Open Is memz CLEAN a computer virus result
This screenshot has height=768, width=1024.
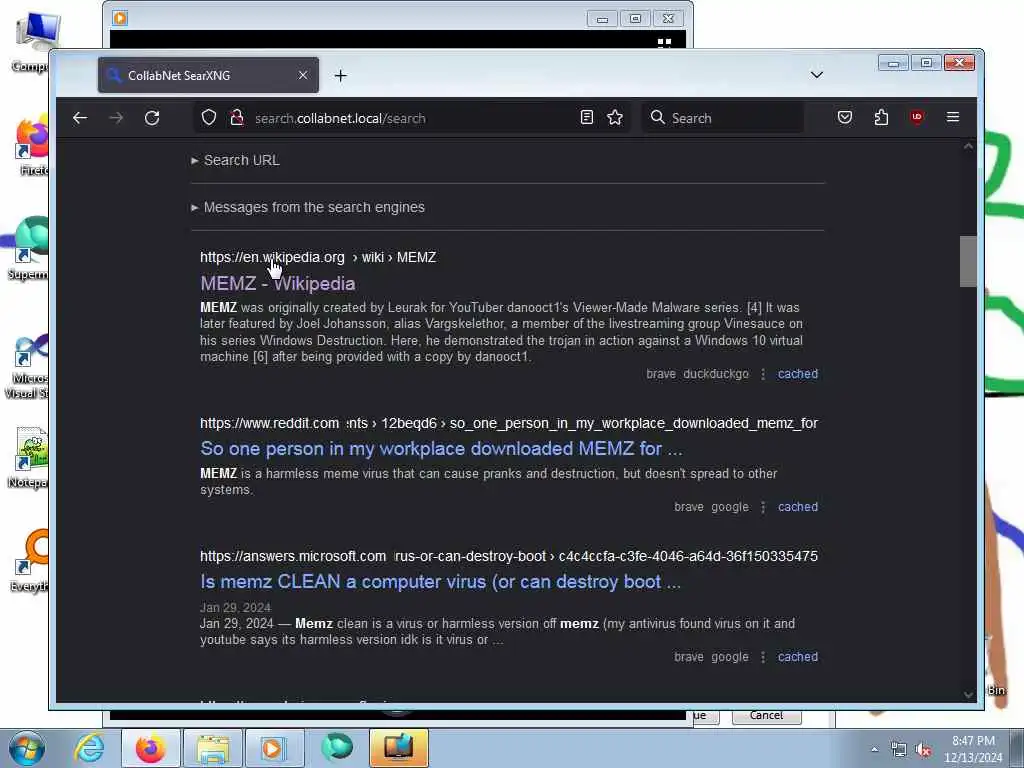[x=440, y=582]
